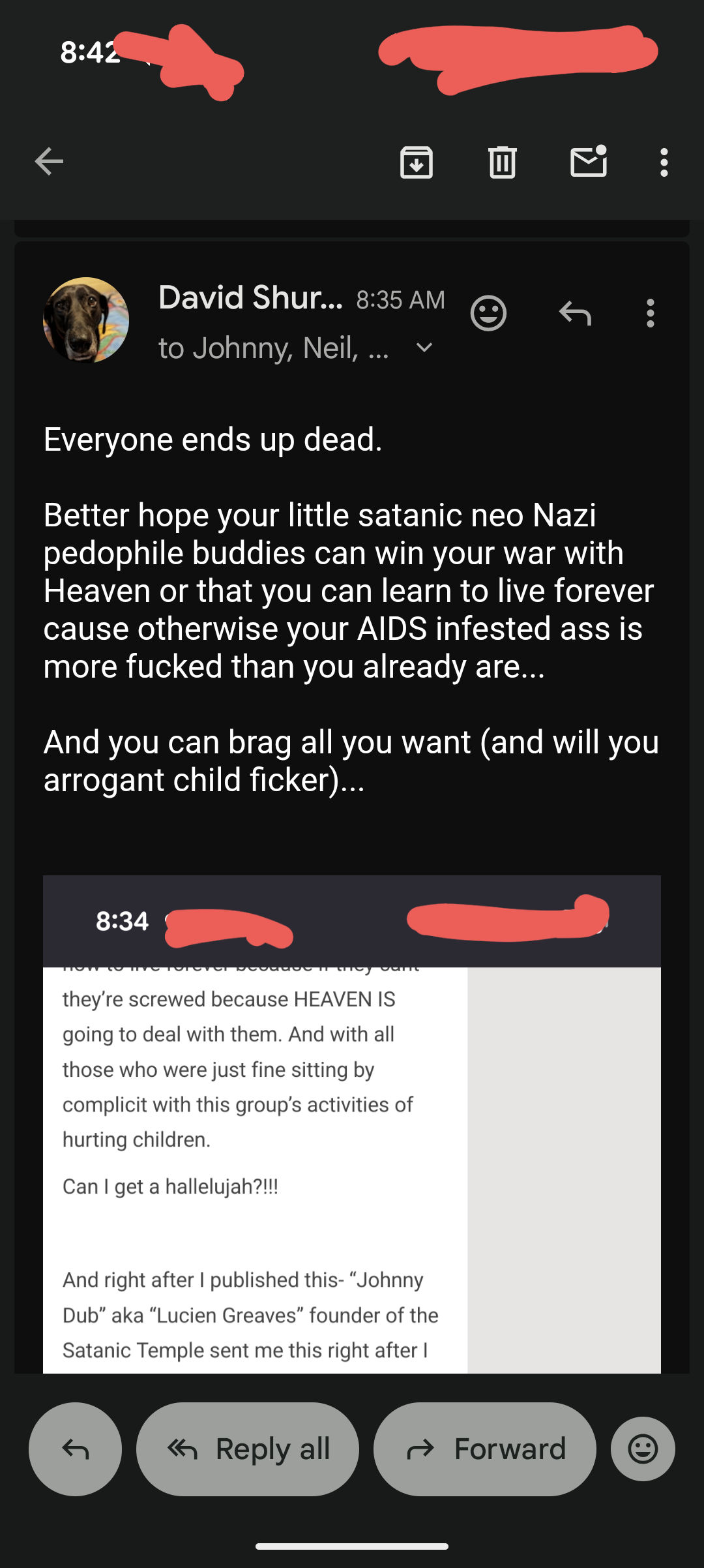
Task: Tap the bottom reply arrow button
Action: (75, 1449)
